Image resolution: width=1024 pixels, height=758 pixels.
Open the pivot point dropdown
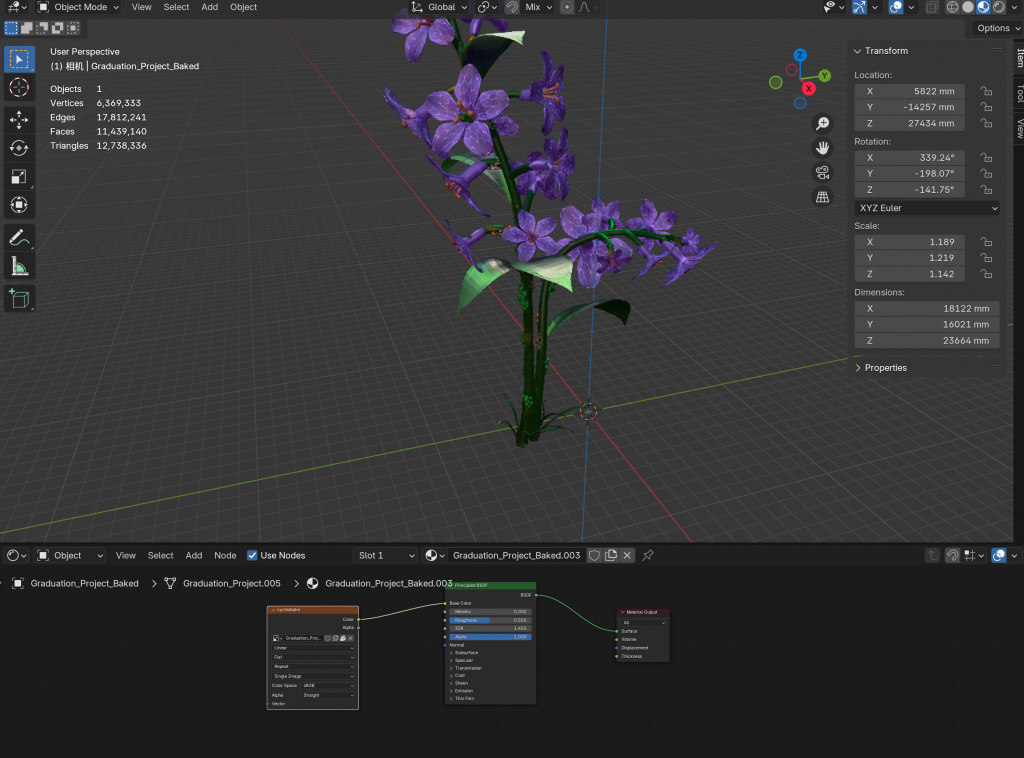[x=487, y=7]
